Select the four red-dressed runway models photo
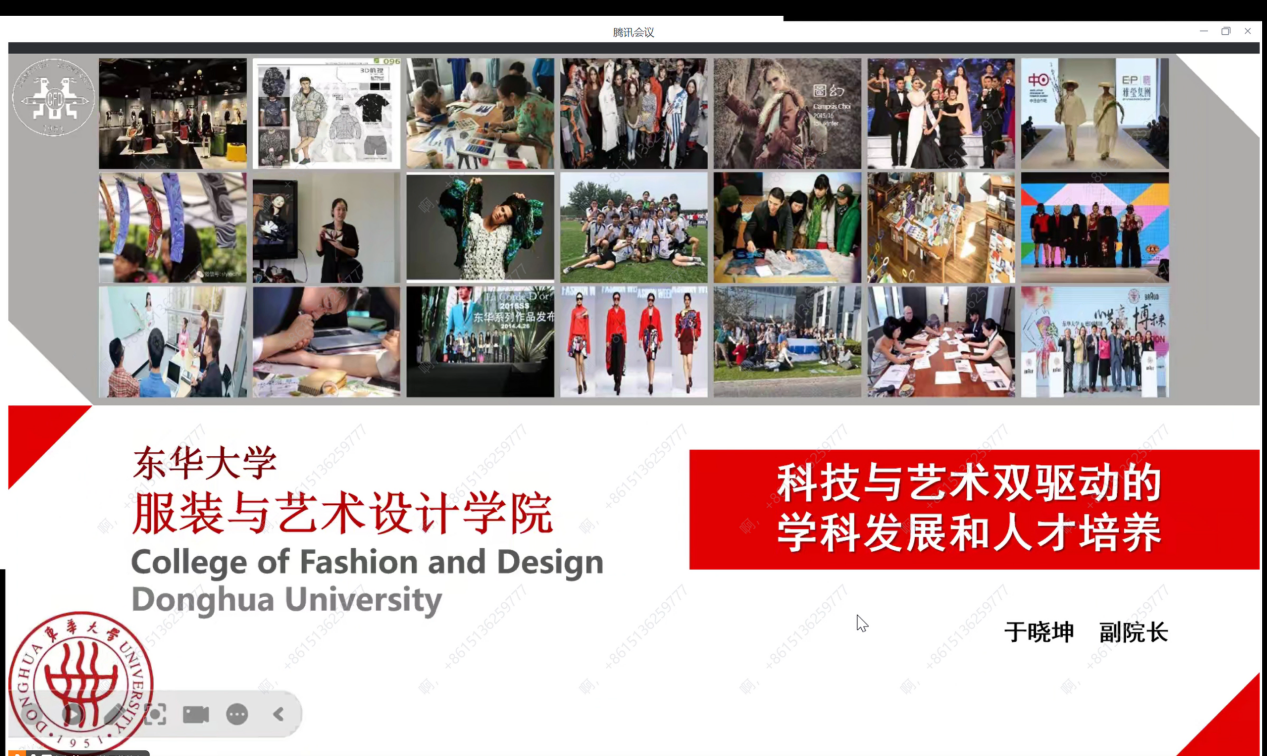 634,342
